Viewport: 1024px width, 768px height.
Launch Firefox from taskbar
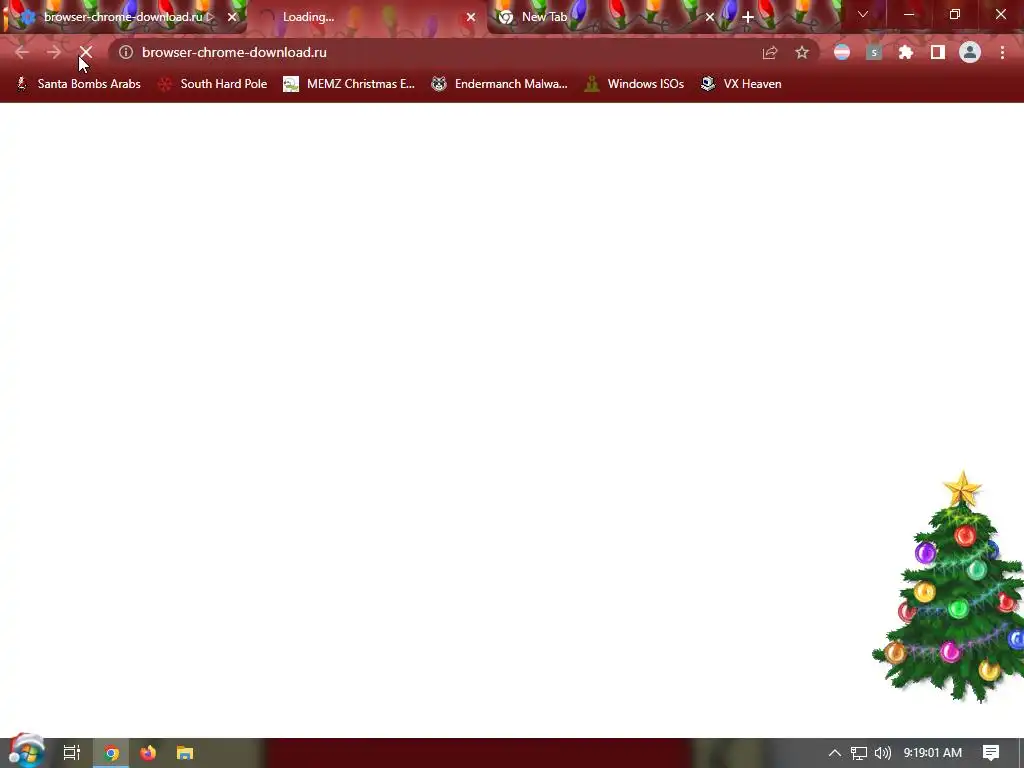[x=148, y=753]
